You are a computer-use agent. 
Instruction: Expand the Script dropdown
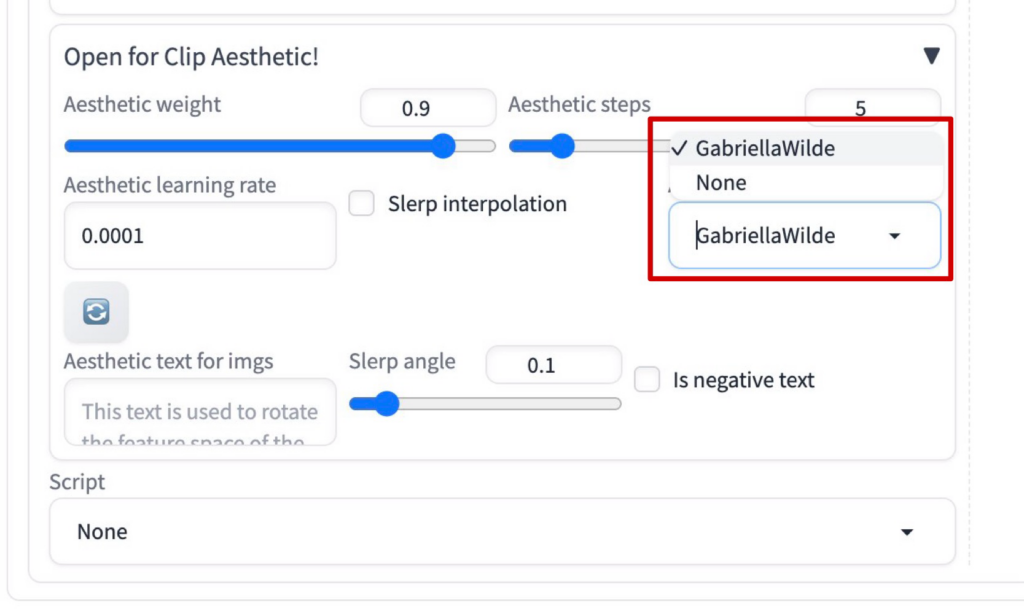point(502,531)
